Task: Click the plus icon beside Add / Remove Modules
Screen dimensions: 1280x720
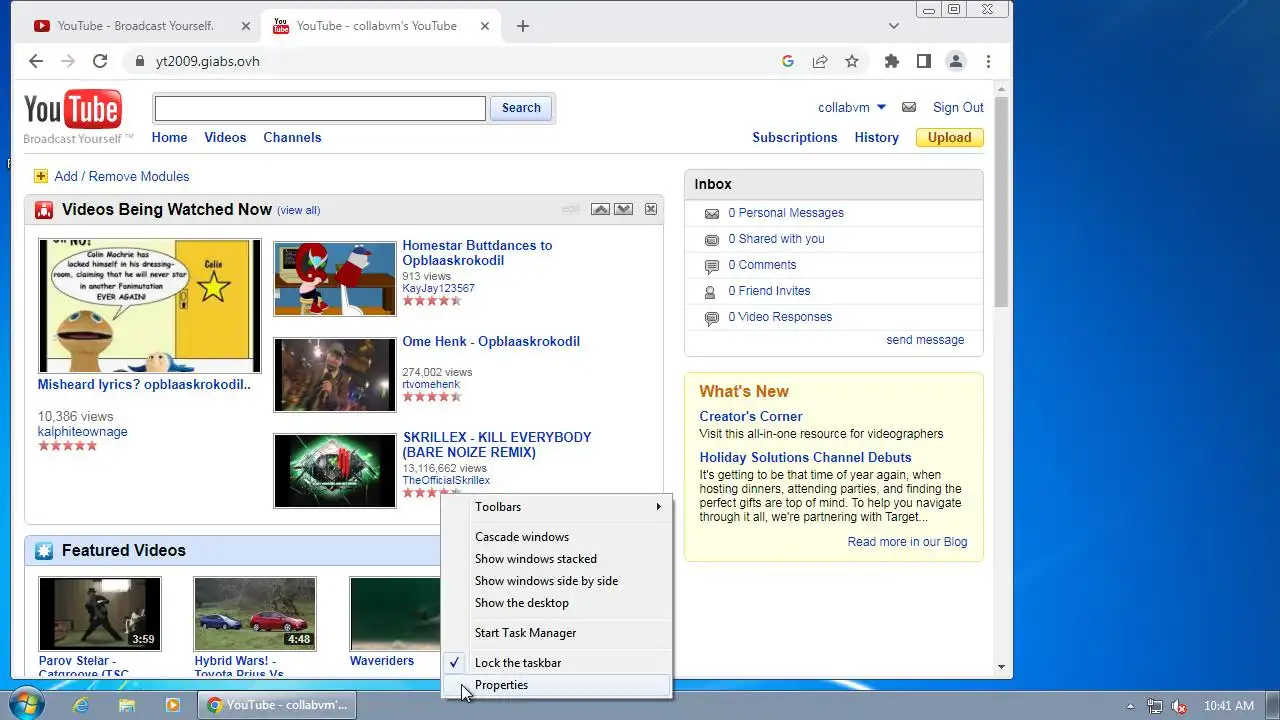Action: (41, 176)
